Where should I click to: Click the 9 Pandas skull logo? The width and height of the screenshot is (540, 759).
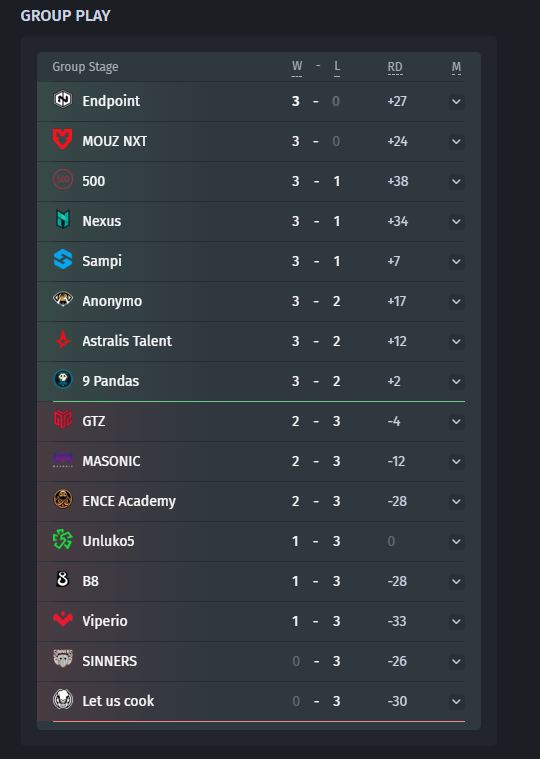[63, 380]
